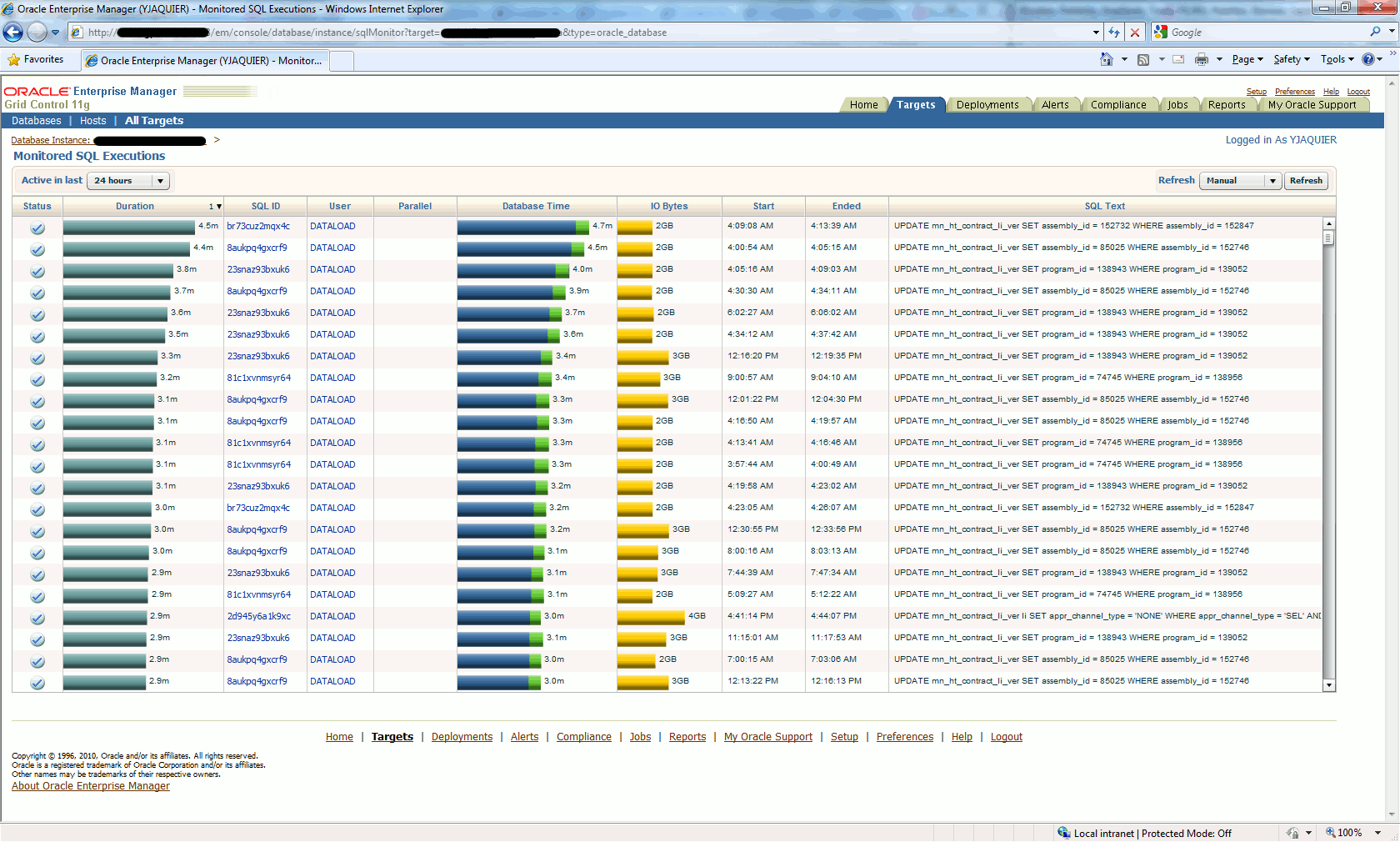The width and height of the screenshot is (1400, 842).
Task: Click the Google search provider icon
Action: pyautogui.click(x=1161, y=32)
